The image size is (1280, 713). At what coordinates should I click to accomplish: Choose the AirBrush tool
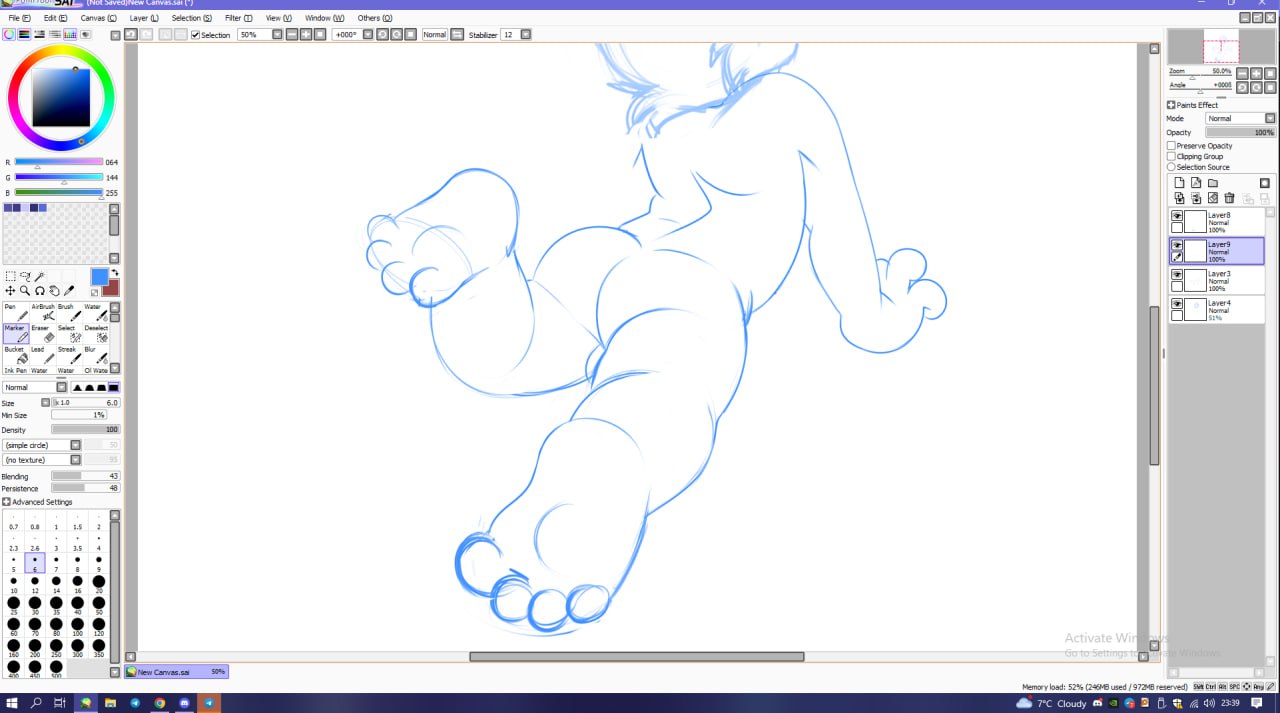pos(43,312)
